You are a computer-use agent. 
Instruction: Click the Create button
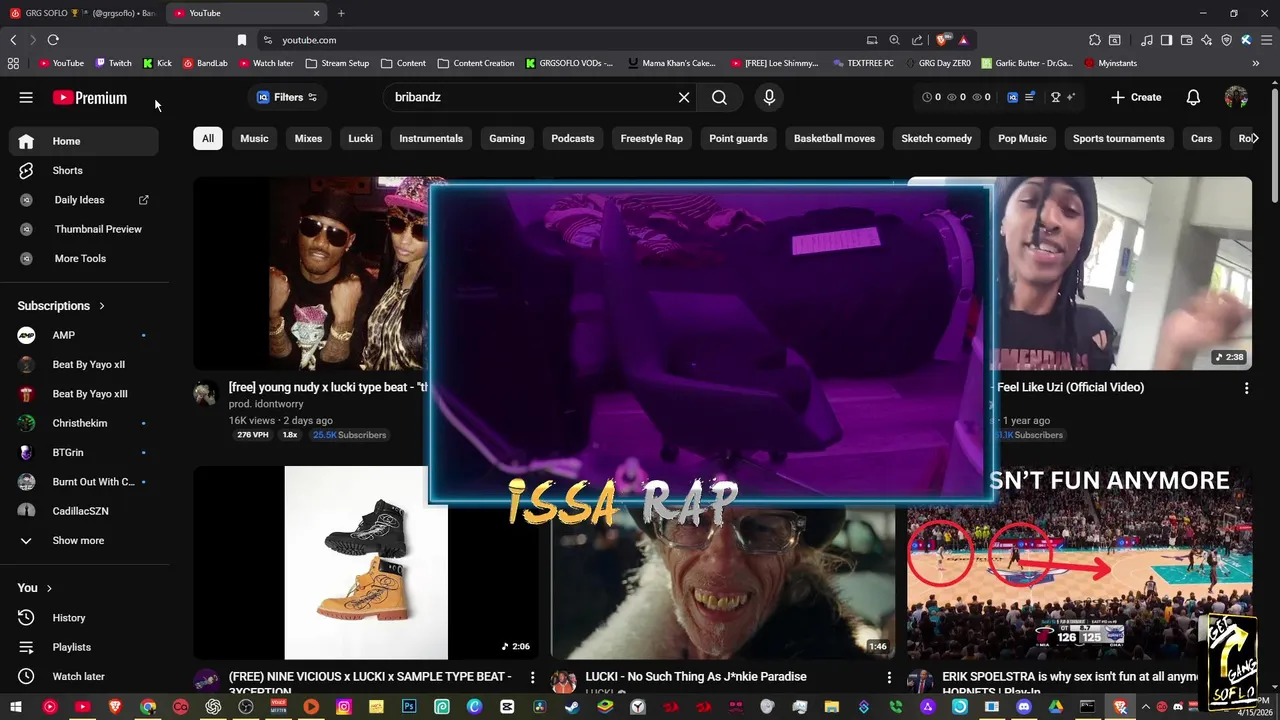click(x=1136, y=97)
